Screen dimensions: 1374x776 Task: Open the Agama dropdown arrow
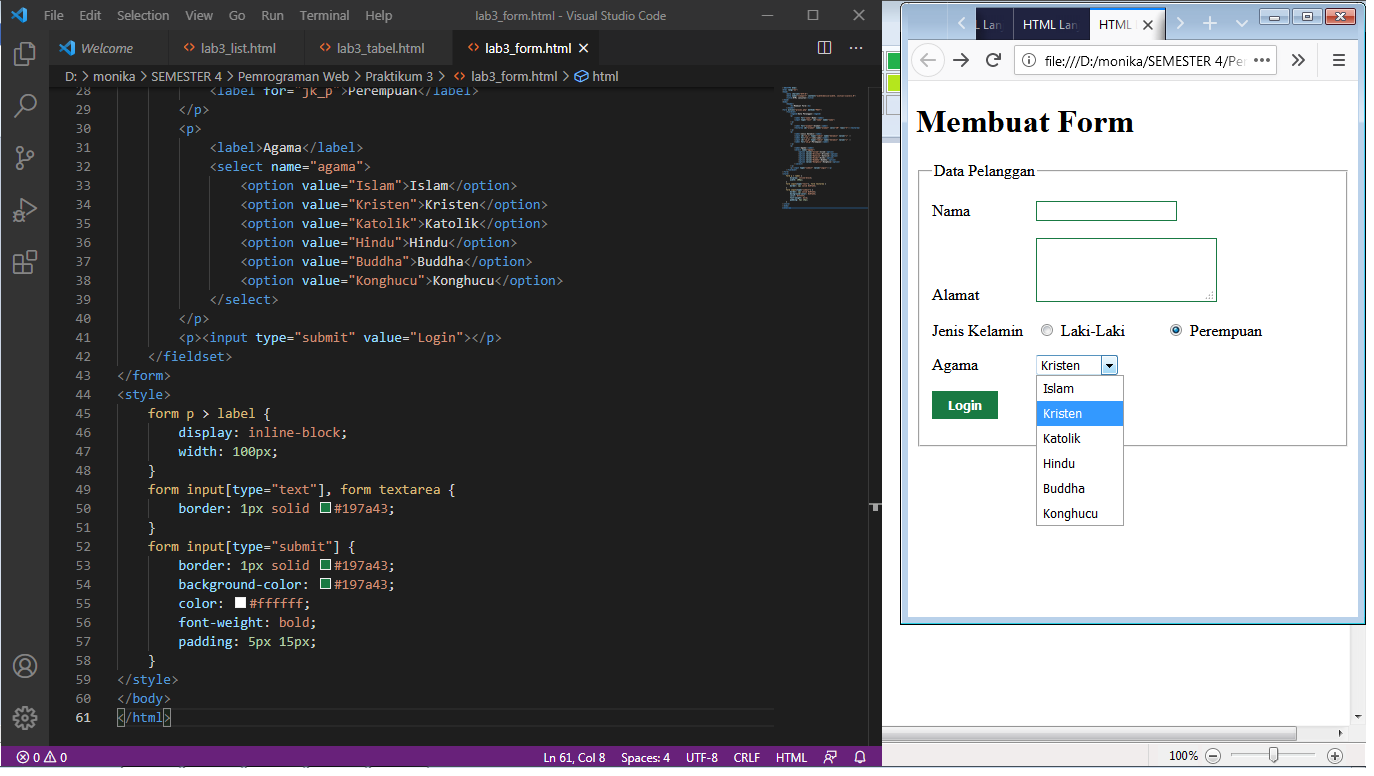pos(1109,366)
